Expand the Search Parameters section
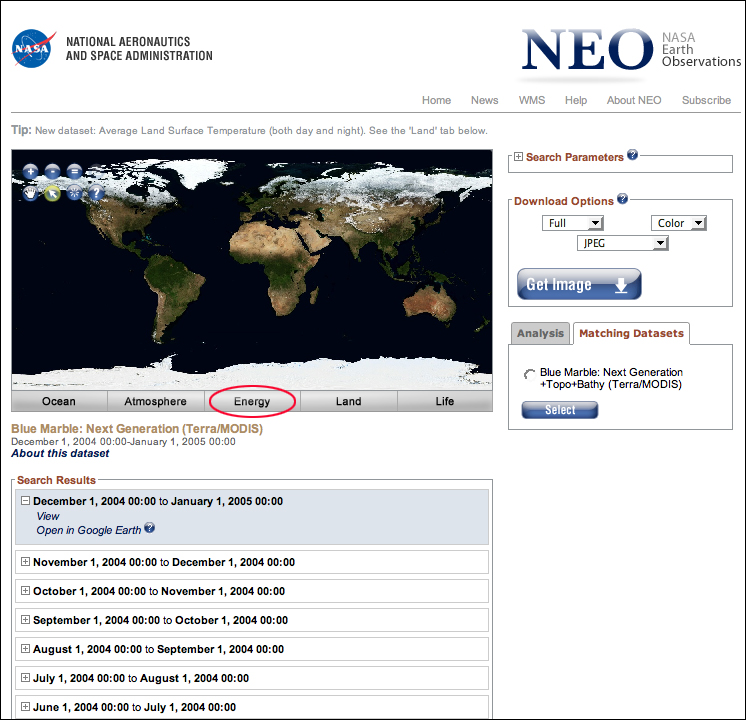746x720 pixels. point(518,157)
